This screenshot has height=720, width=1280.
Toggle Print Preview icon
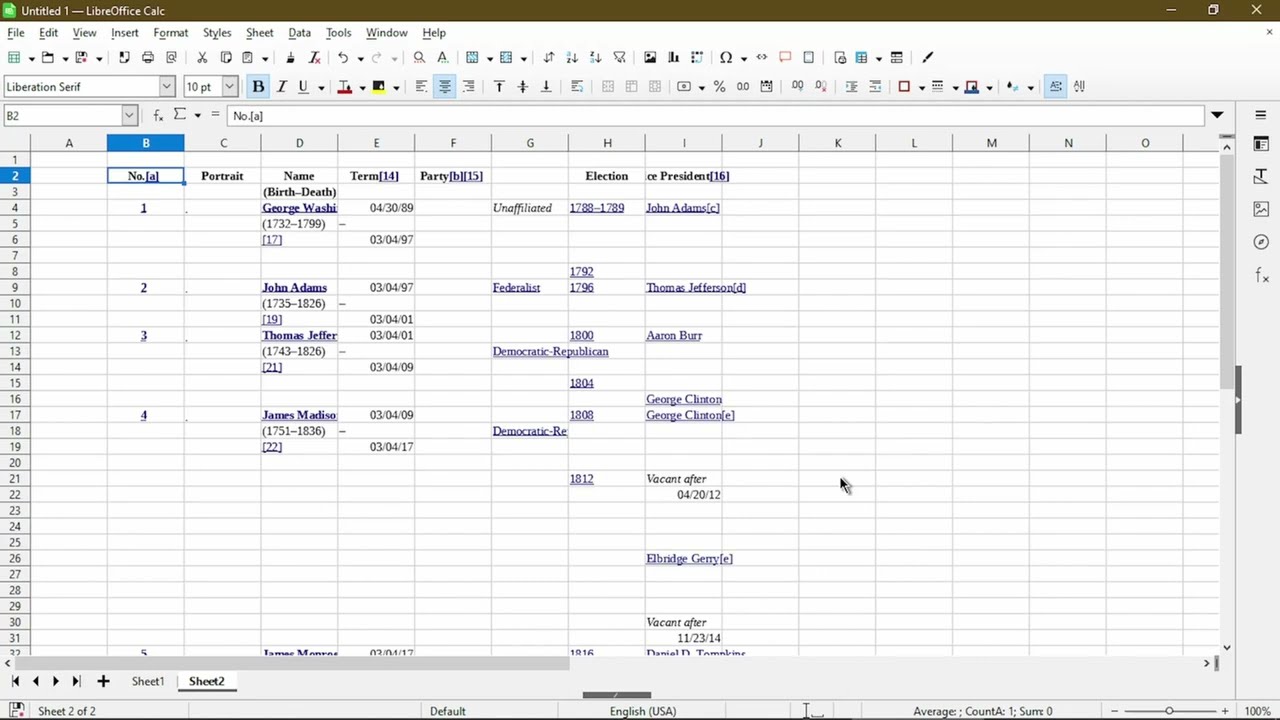pos(171,57)
